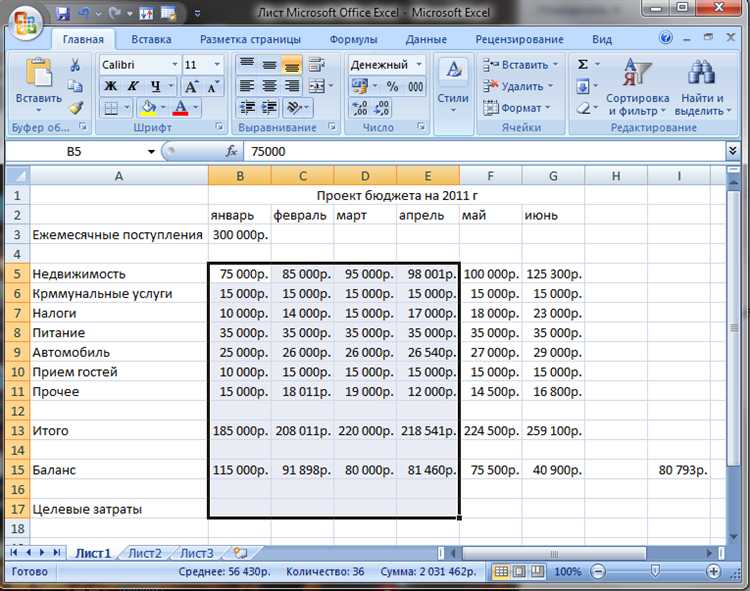Toggle Bold formatting (Ж)

111,87
